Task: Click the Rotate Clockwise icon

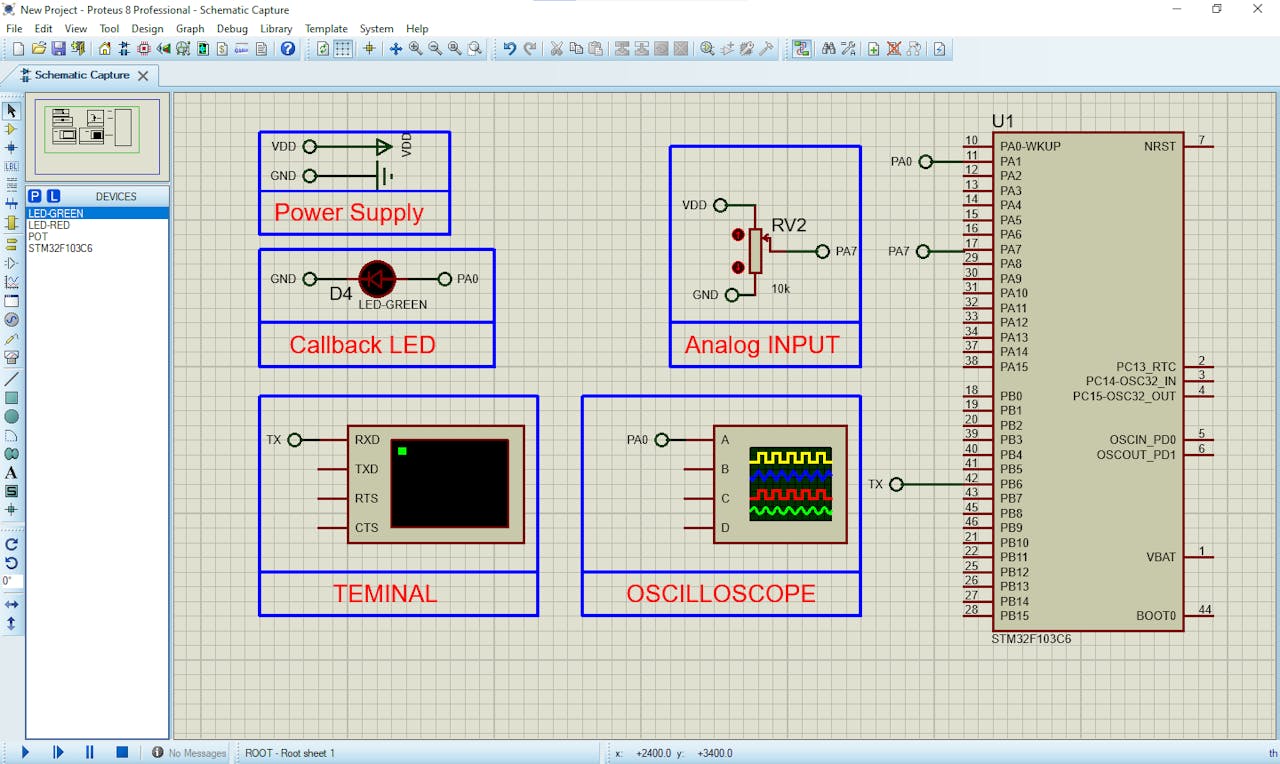Action: pyautogui.click(x=11, y=544)
